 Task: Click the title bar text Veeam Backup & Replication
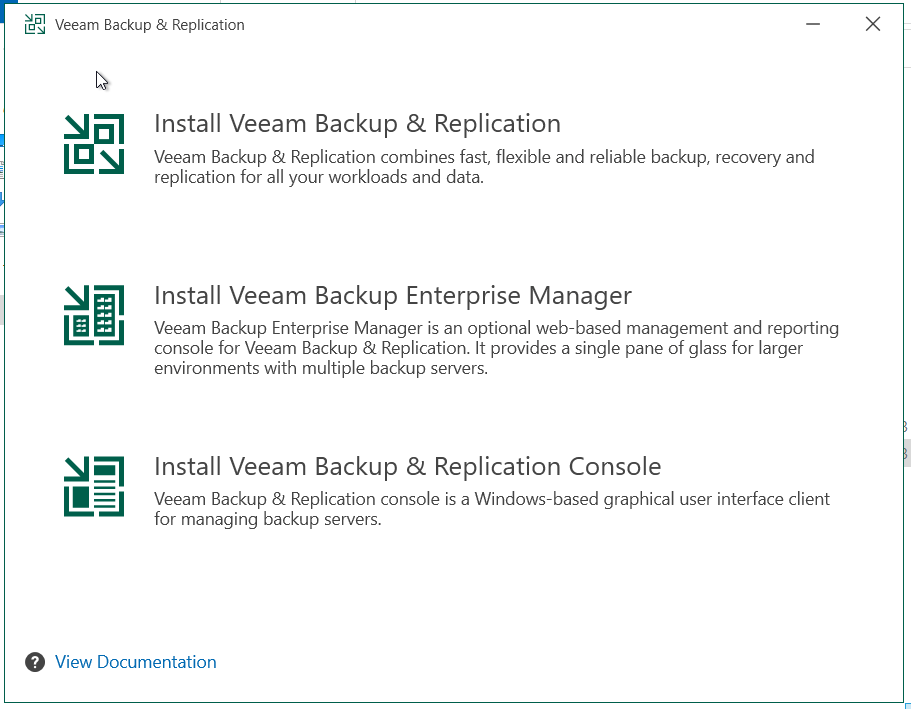(x=149, y=24)
